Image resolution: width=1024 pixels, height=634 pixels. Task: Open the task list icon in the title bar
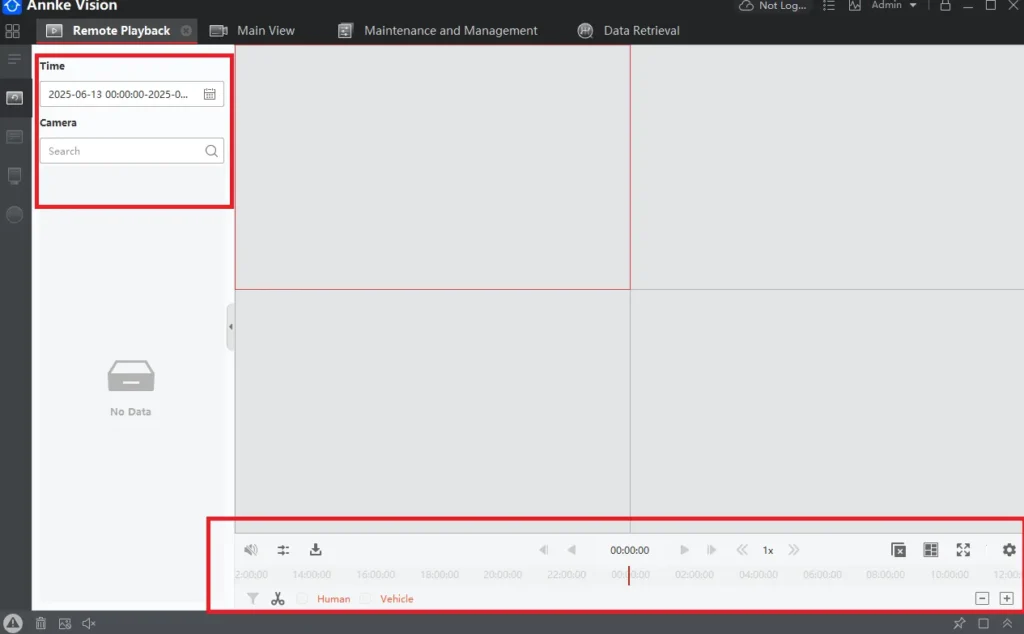(829, 5)
